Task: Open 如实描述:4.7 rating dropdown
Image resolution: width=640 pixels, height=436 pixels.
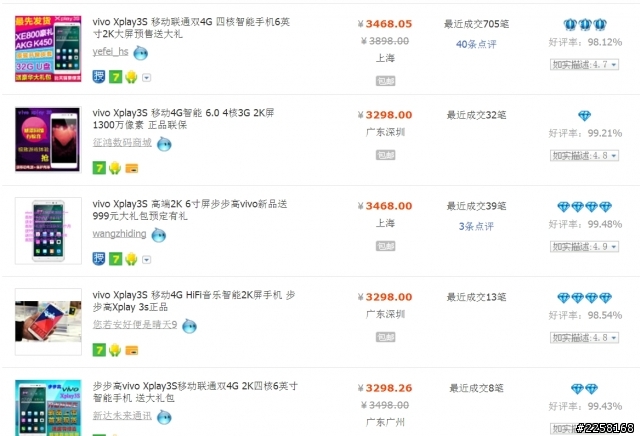Action: click(584, 65)
